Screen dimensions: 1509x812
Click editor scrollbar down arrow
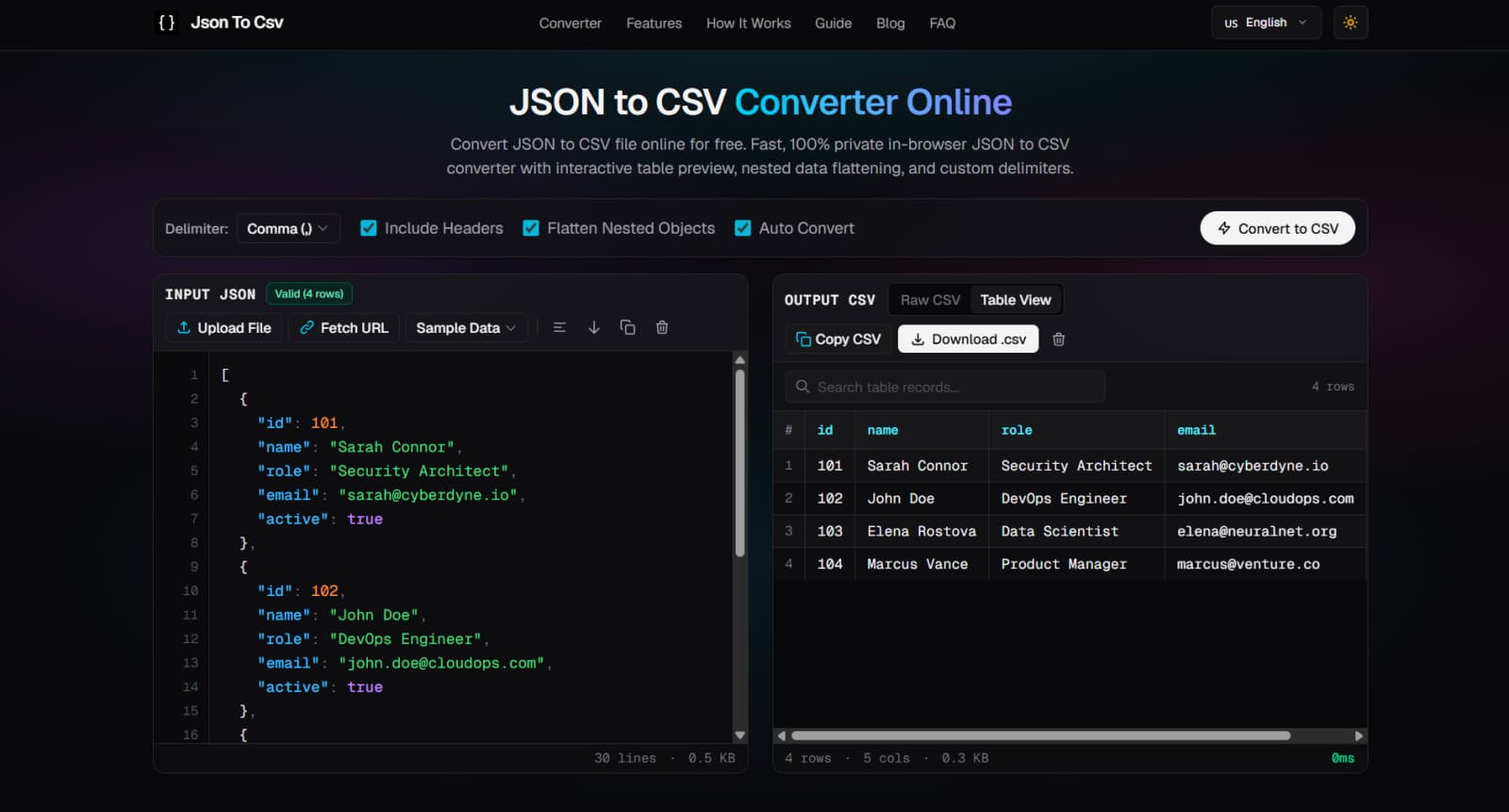pyautogui.click(x=739, y=735)
